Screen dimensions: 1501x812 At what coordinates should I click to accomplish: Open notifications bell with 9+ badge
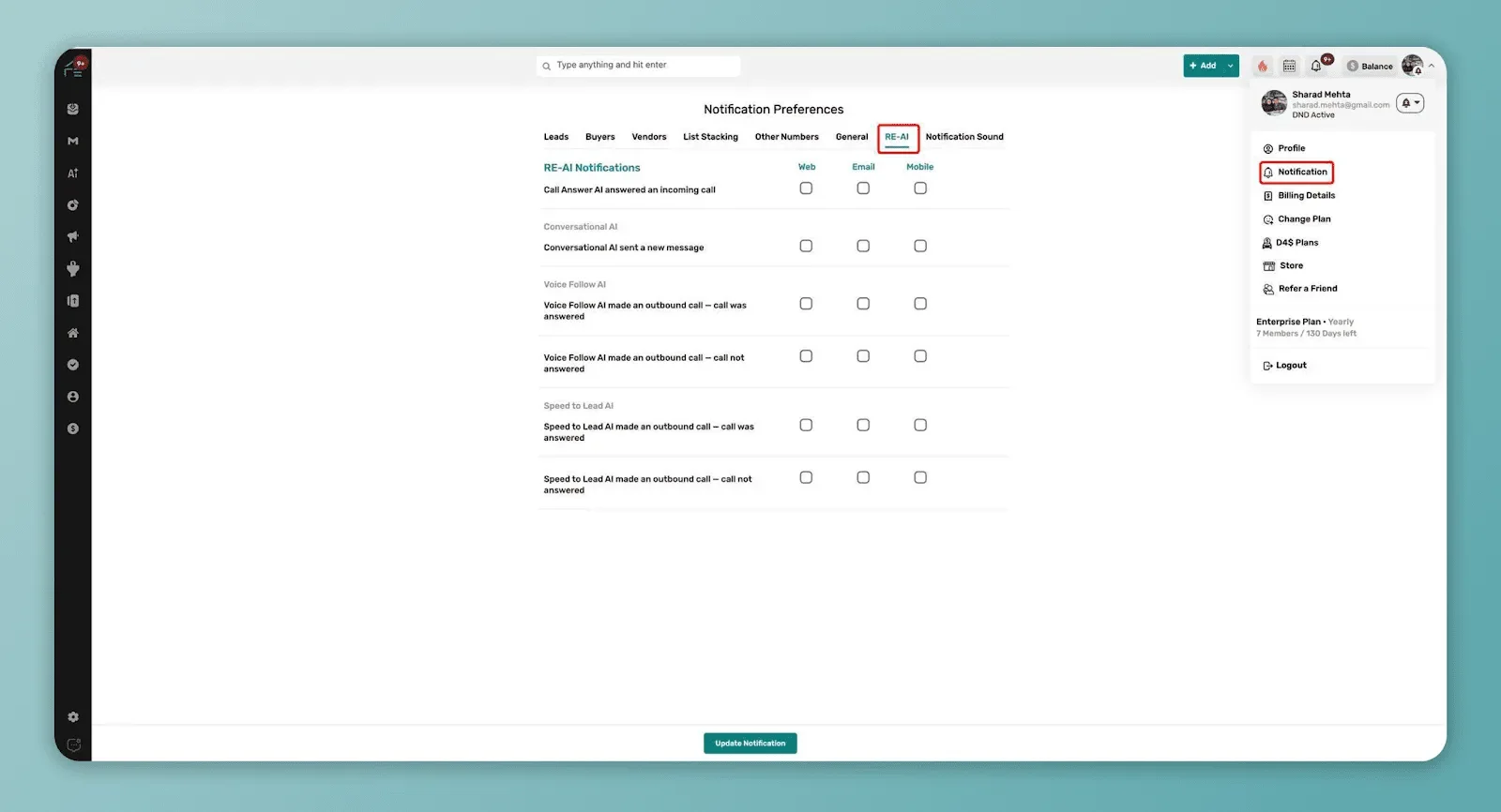click(x=1318, y=65)
